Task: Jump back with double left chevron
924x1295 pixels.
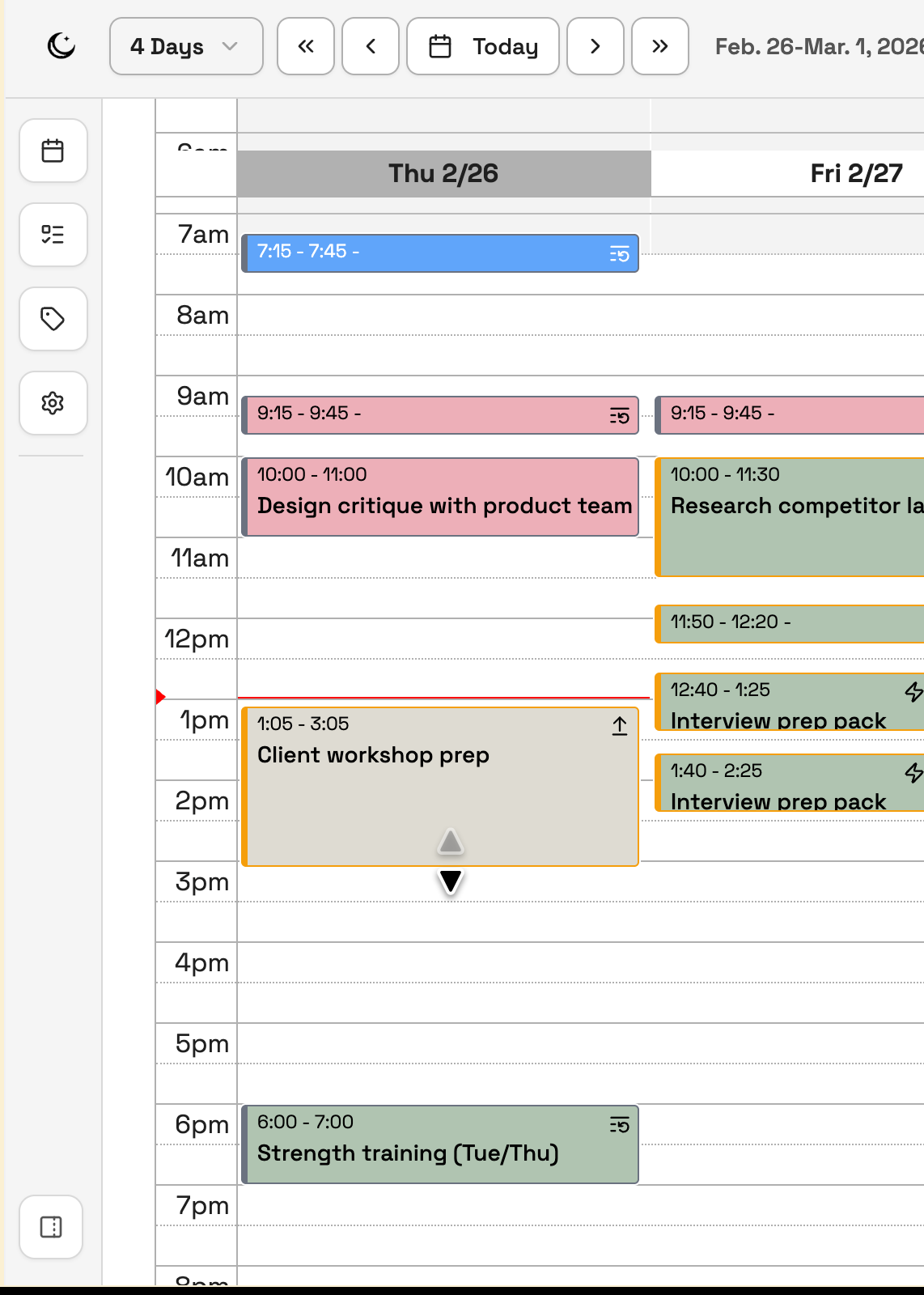Action: point(306,46)
